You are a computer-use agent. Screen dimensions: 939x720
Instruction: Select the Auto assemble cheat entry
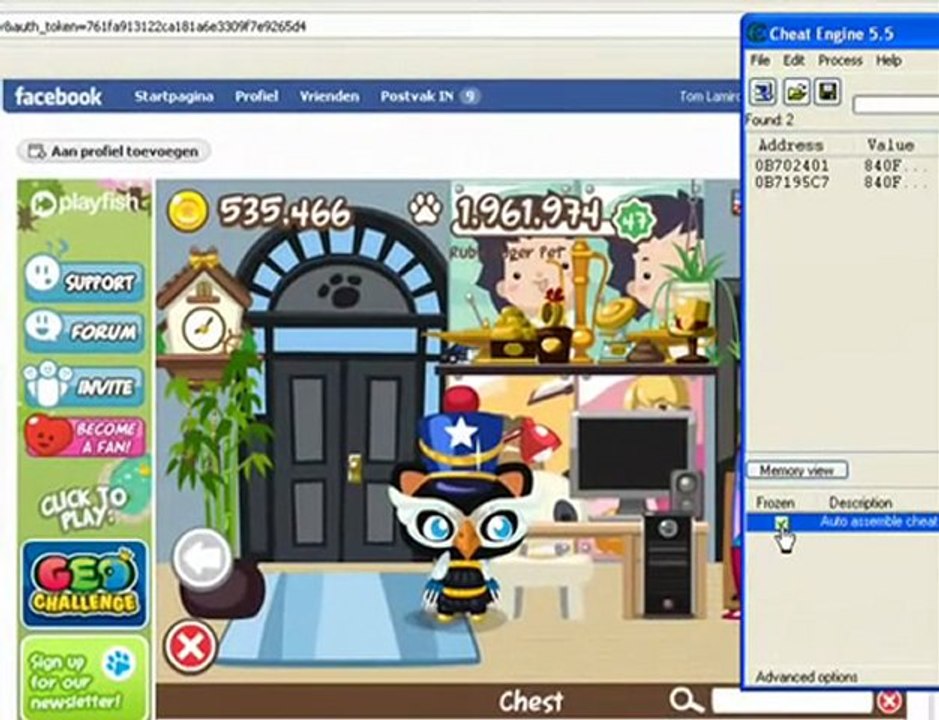(x=878, y=522)
